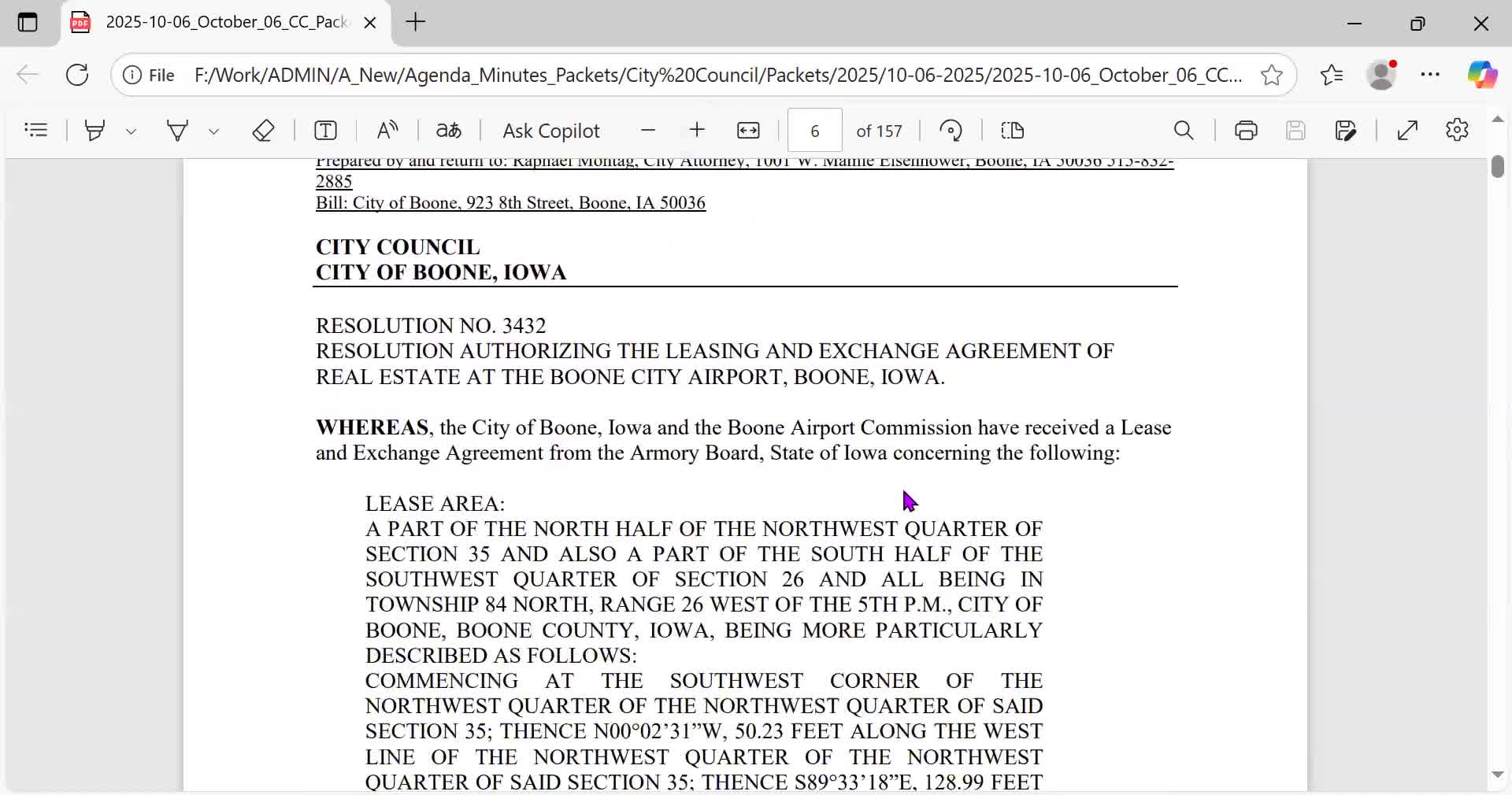
Task: Select the Highlight tool
Action: tap(95, 130)
